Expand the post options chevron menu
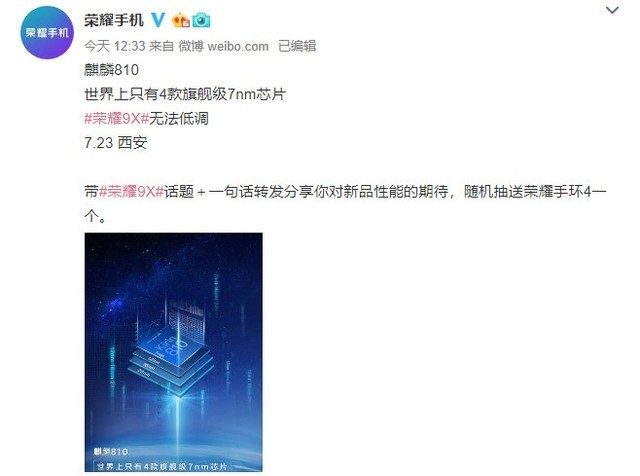 point(612,10)
